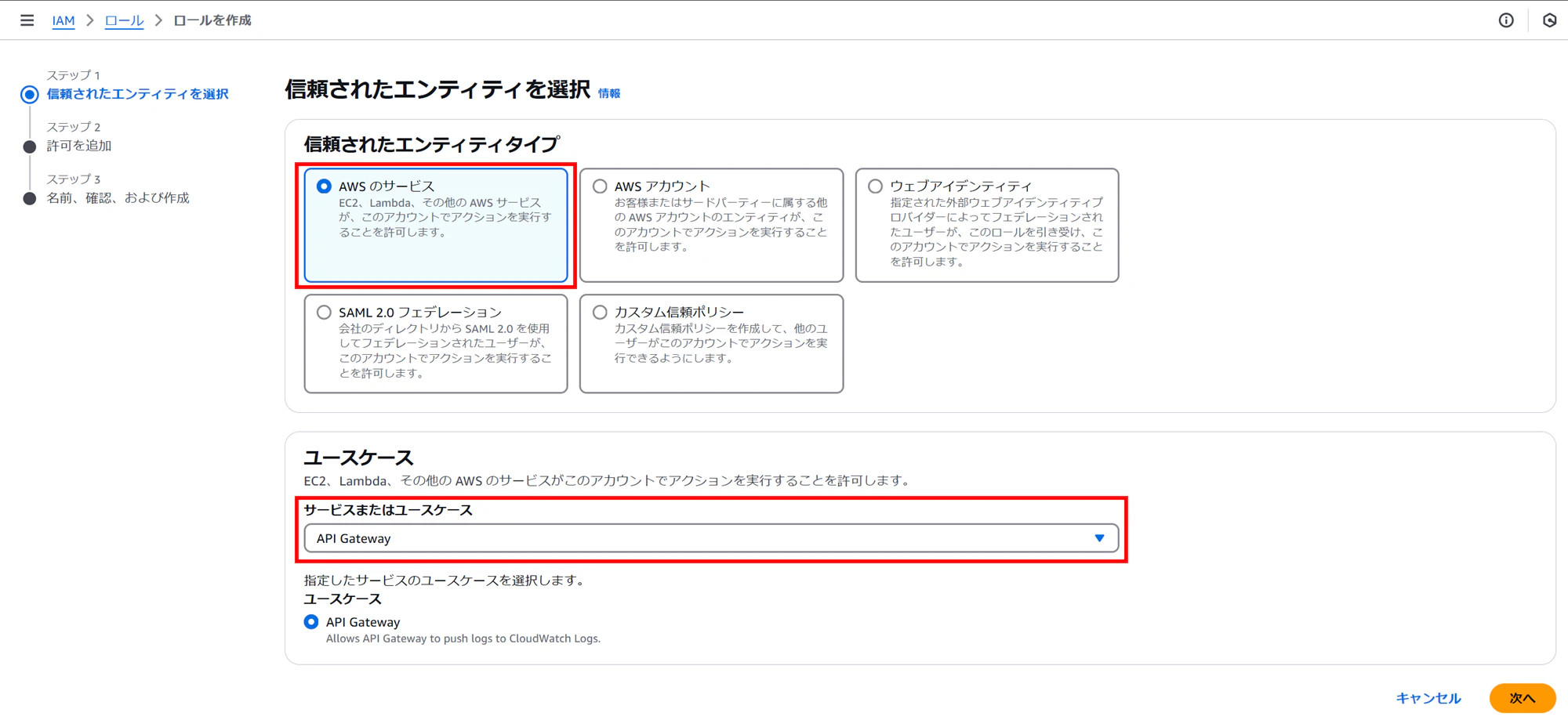Open the サービスまたはユースケース dropdown

coord(711,538)
